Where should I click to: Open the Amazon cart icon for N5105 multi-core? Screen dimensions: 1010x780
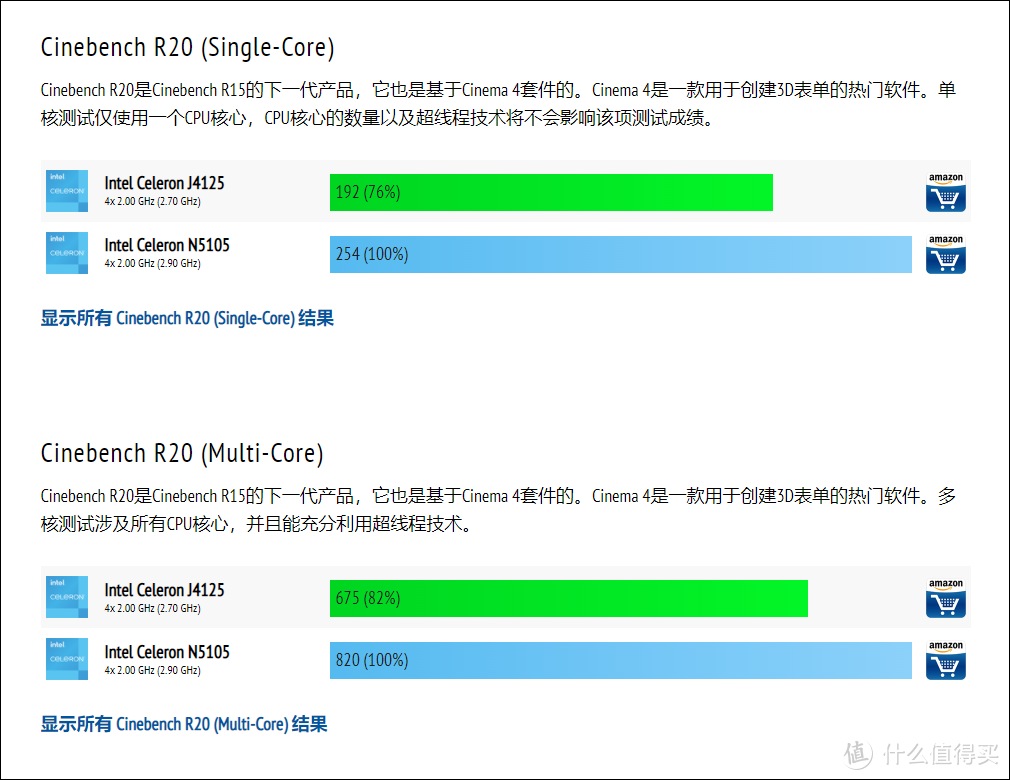945,659
